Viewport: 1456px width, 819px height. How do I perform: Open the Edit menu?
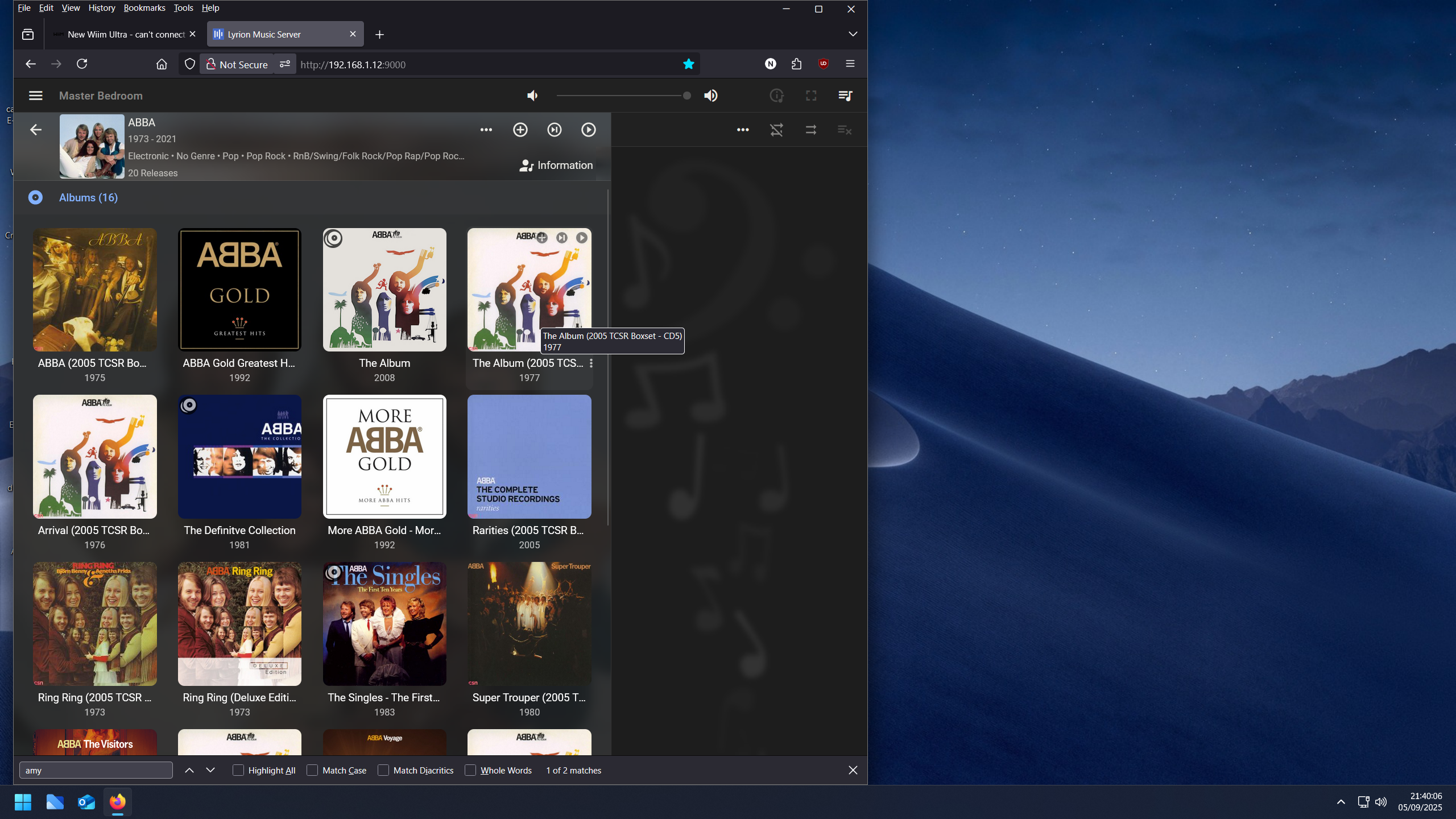coord(45,8)
